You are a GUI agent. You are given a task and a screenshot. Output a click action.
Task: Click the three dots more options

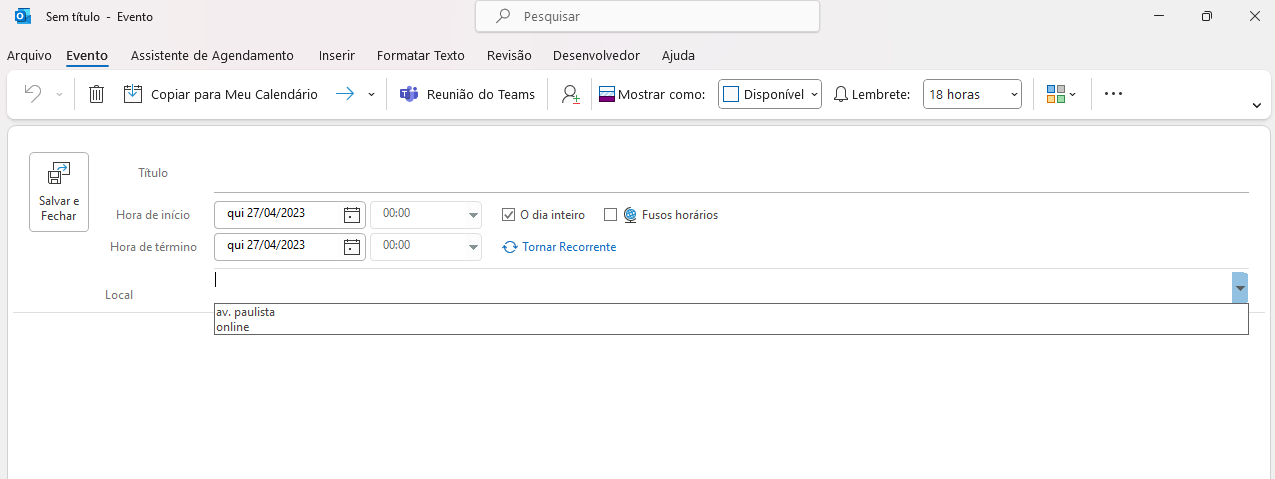(1113, 94)
